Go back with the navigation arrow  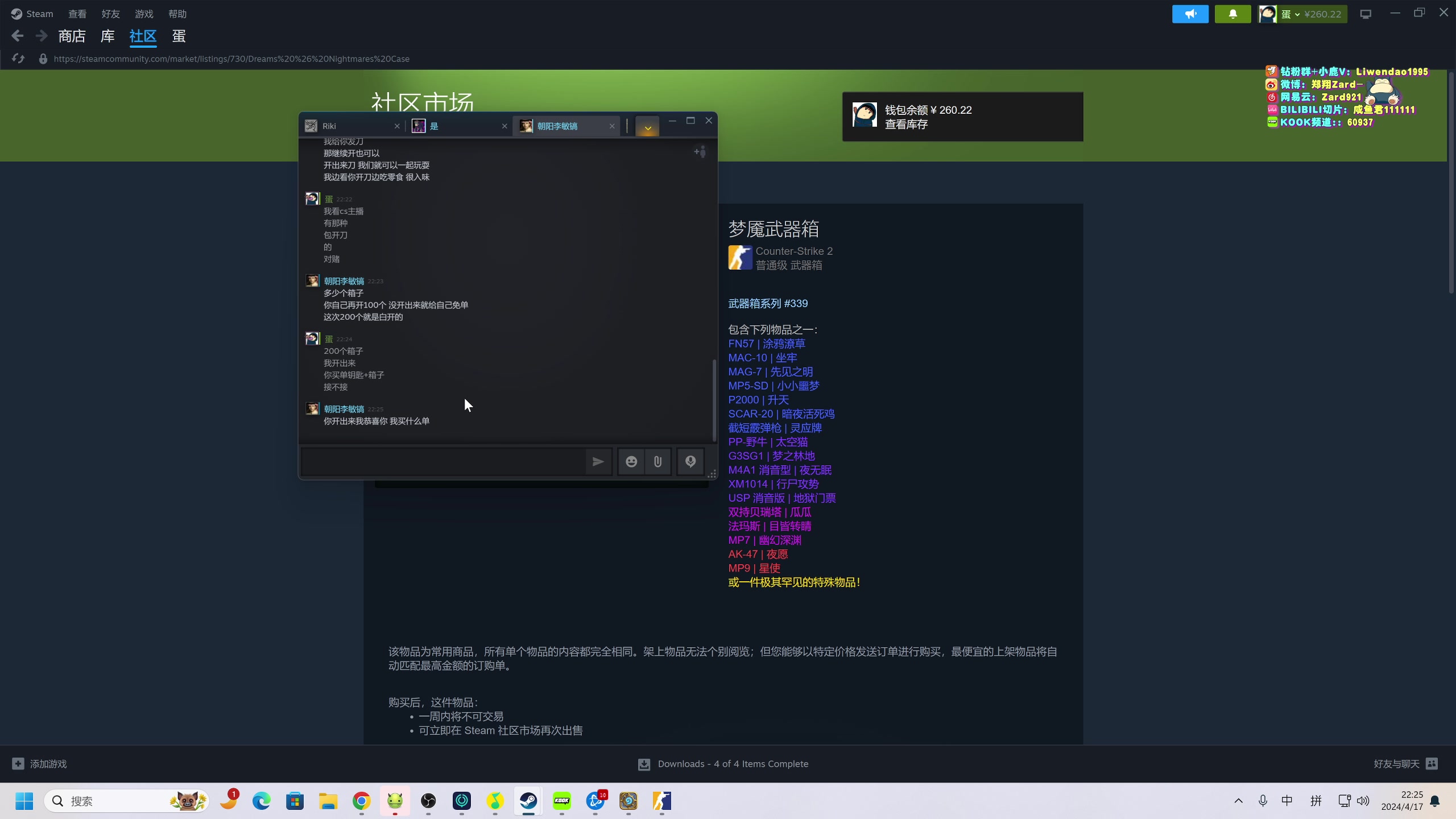coord(17,36)
